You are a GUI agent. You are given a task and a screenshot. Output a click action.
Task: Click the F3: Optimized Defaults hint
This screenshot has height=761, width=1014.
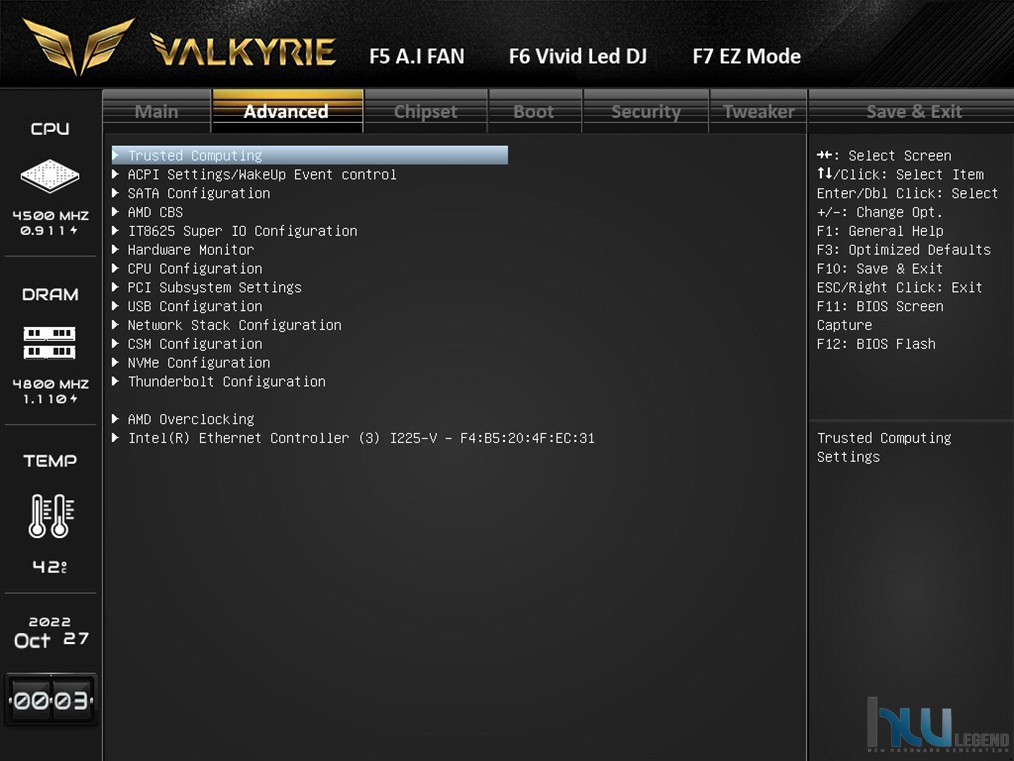[x=903, y=250]
